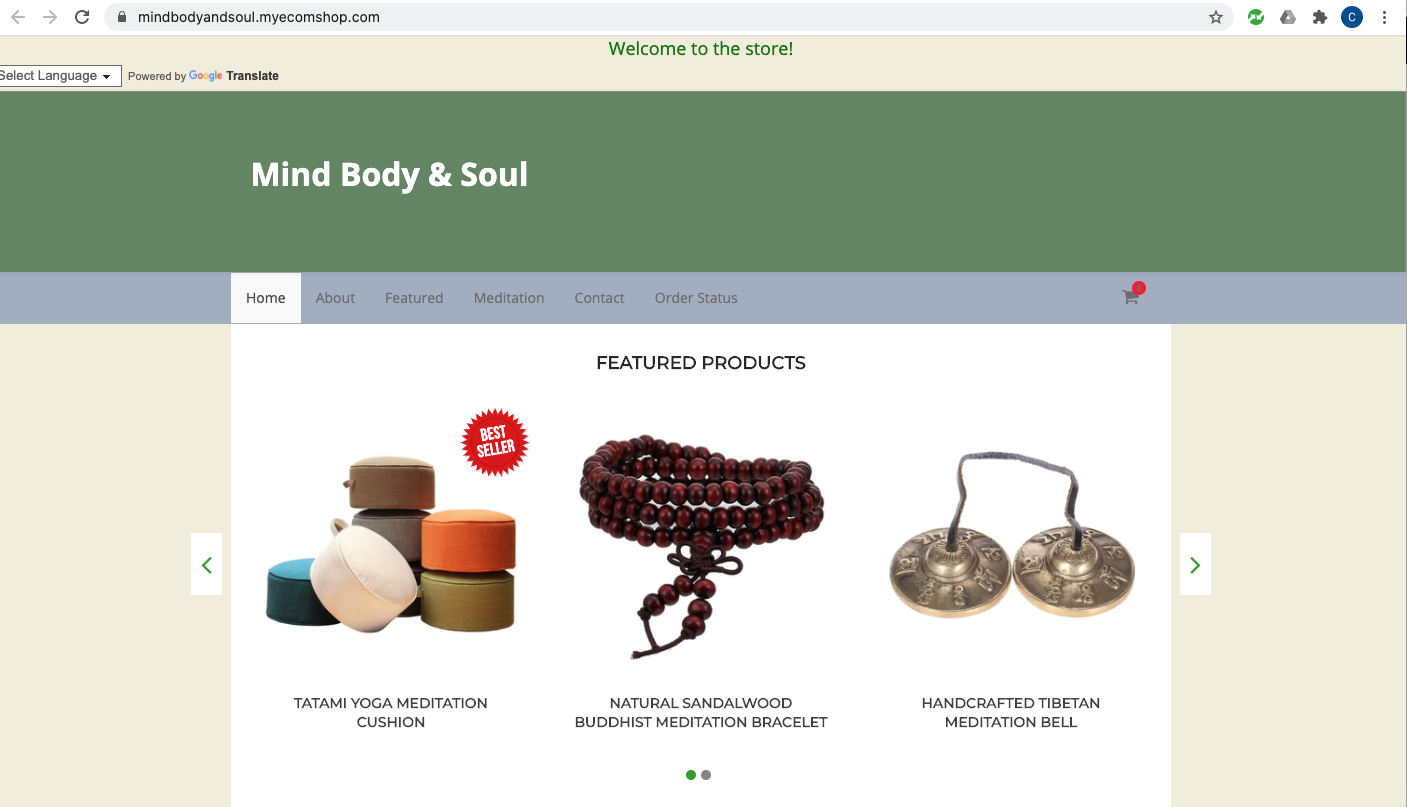1407x807 pixels.
Task: Select the first green carousel dot
Action: click(x=691, y=775)
